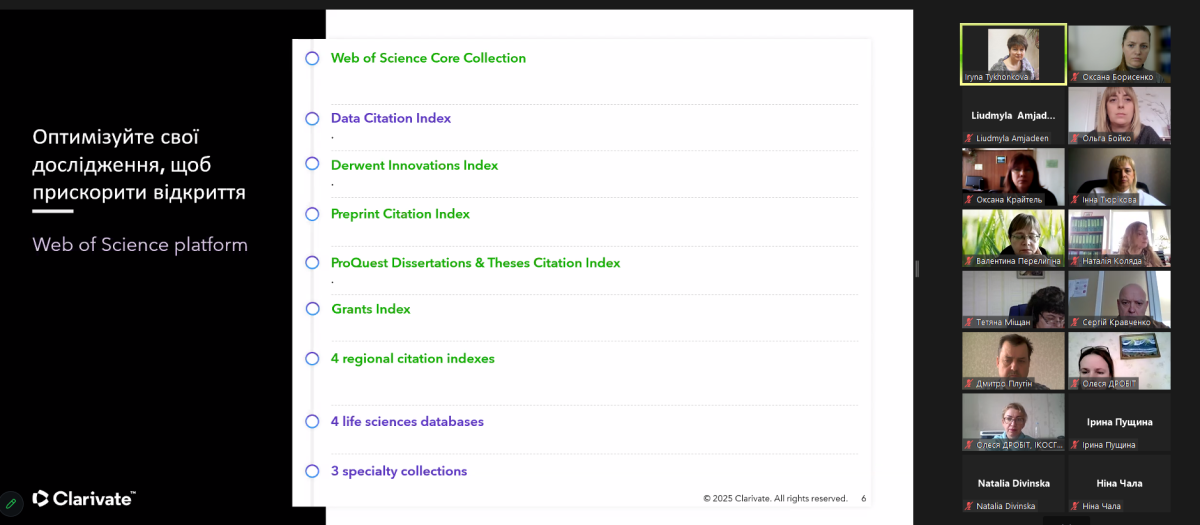Click muted mic icon for Natalia Divinska
Image resolution: width=1200 pixels, height=525 pixels.
click(x=969, y=506)
